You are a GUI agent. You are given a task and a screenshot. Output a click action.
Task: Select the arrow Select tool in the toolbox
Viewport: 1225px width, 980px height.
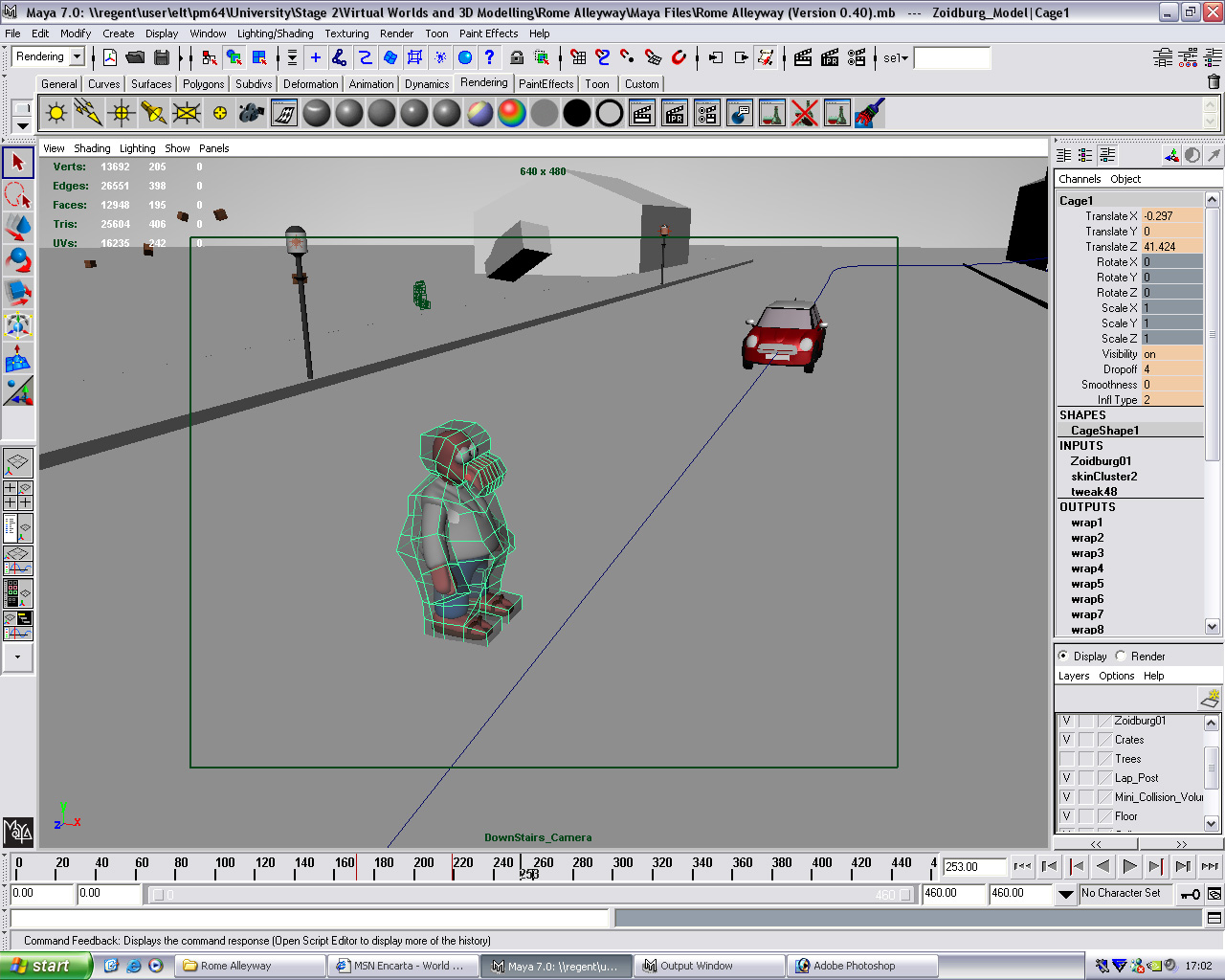coord(18,164)
